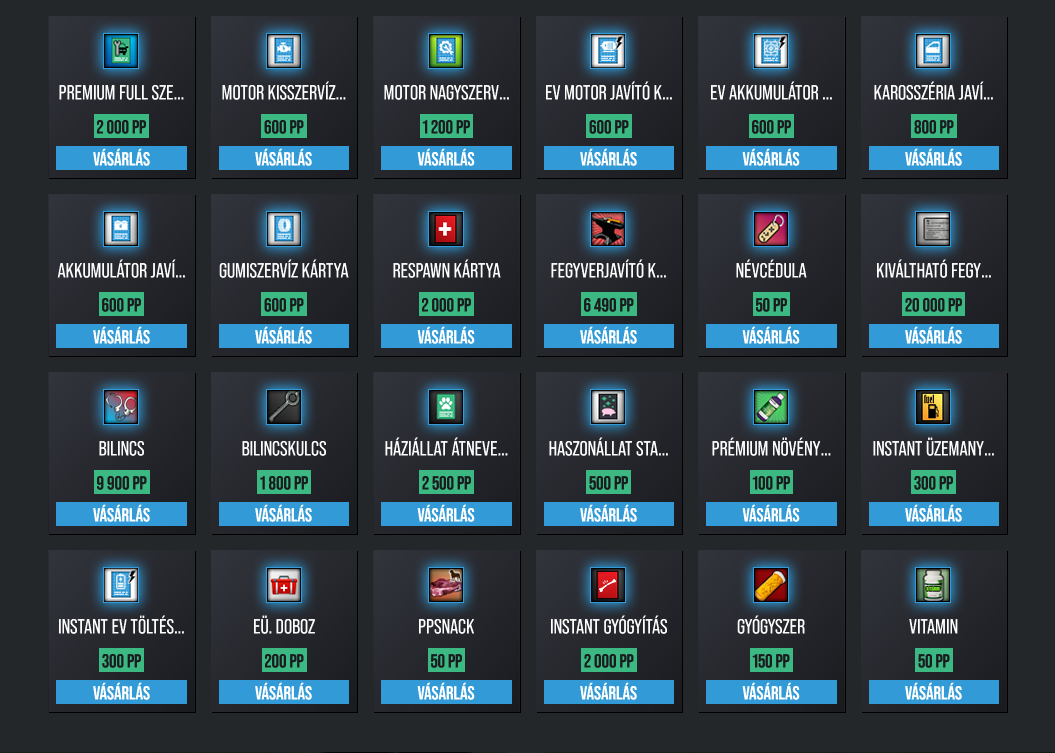Viewport: 1055px width, 753px height.
Task: Click the Névcédula name tag icon
Action: click(x=771, y=229)
